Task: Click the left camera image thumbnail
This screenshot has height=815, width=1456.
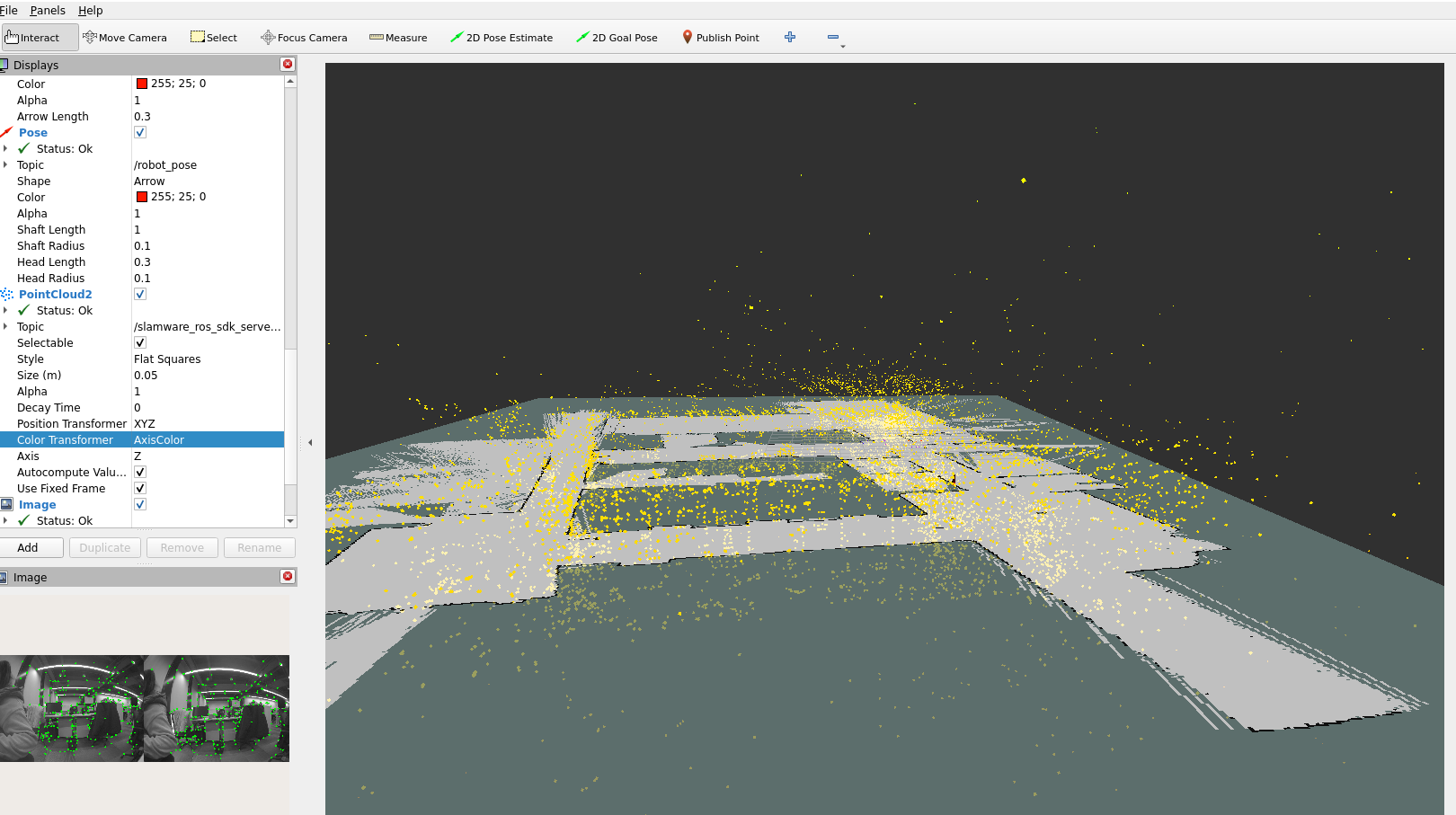Action: tap(71, 709)
